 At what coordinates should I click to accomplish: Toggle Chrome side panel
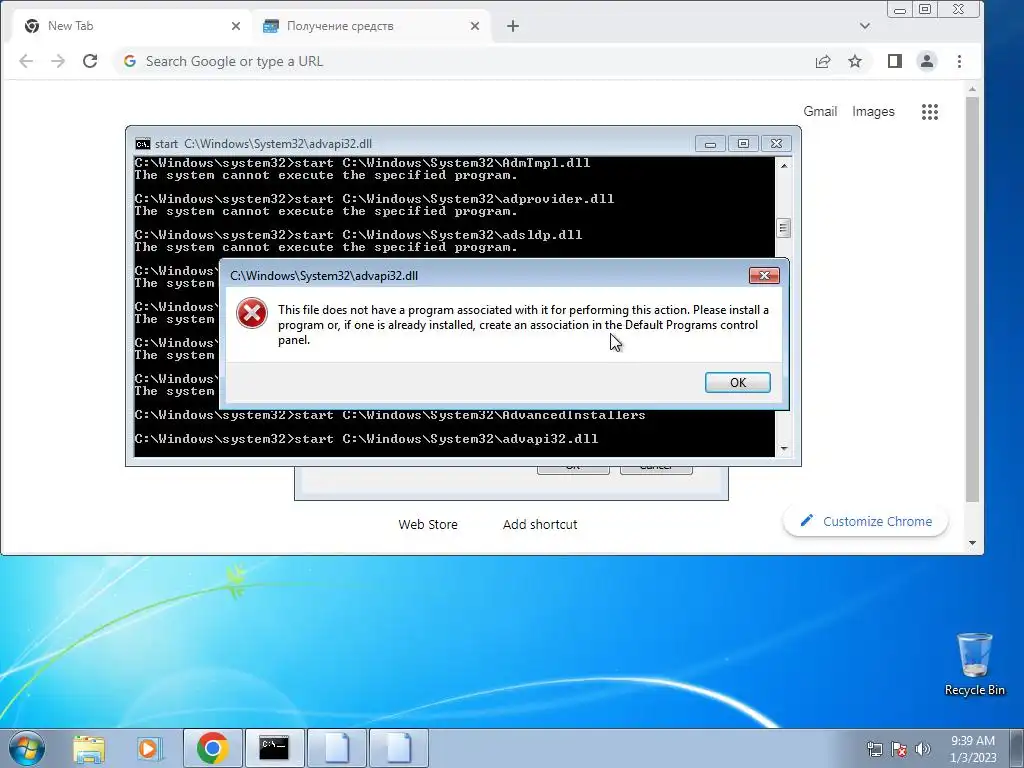pos(895,61)
